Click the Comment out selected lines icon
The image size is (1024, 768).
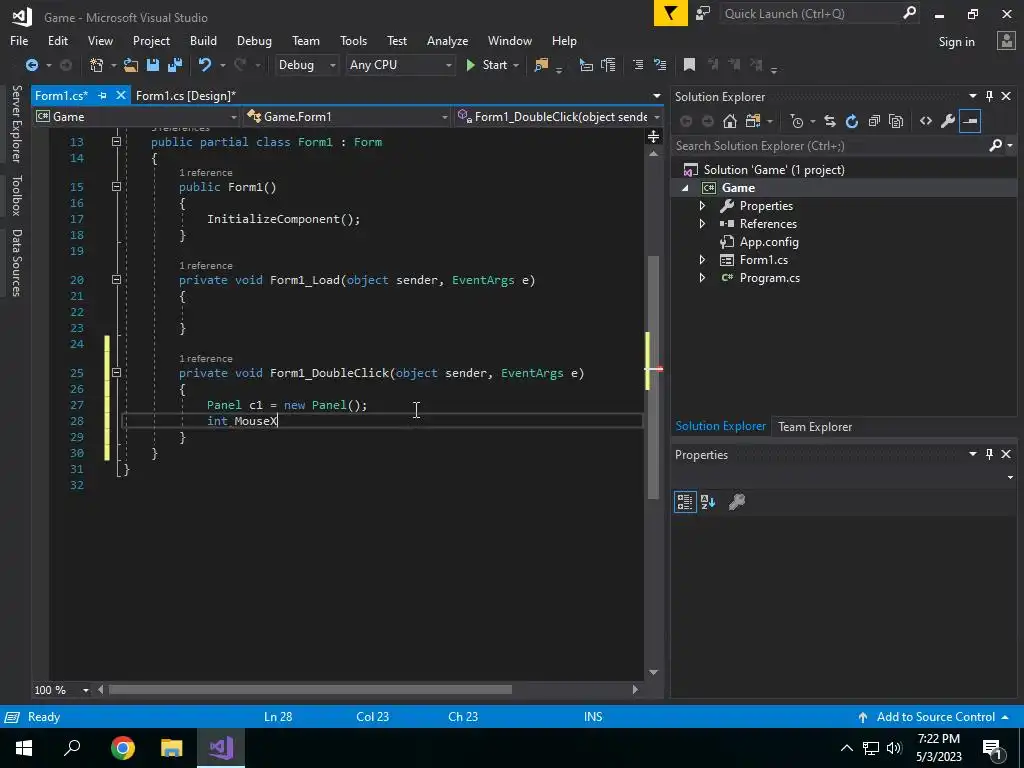(x=637, y=65)
